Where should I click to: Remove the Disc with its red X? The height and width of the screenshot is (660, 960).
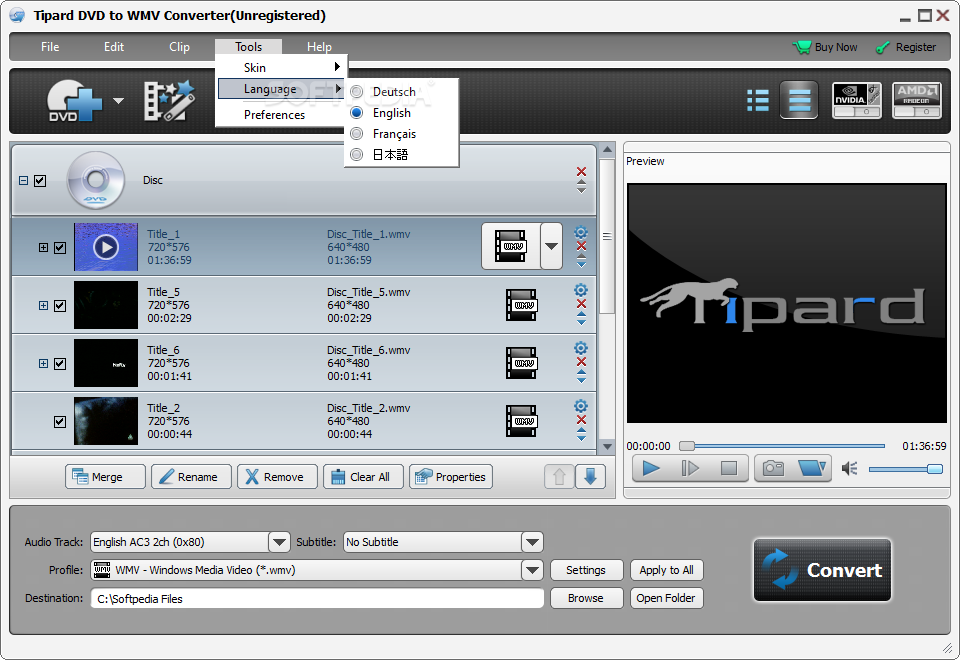click(x=581, y=171)
